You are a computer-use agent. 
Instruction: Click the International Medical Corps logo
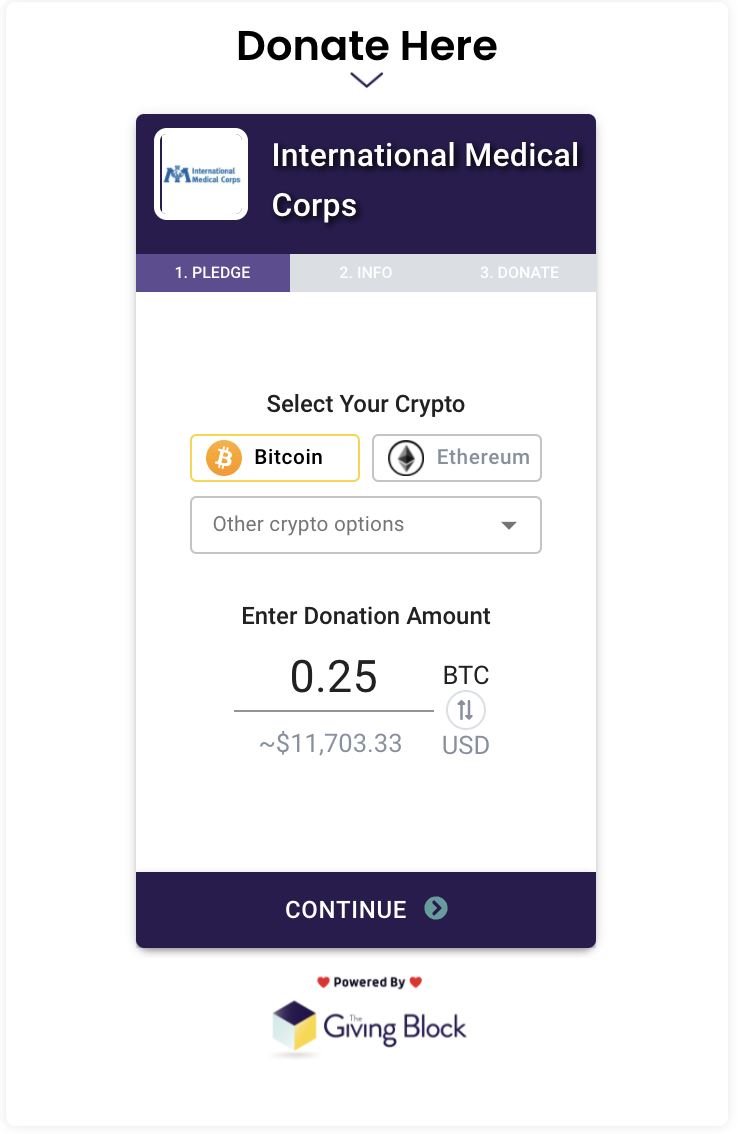201,174
